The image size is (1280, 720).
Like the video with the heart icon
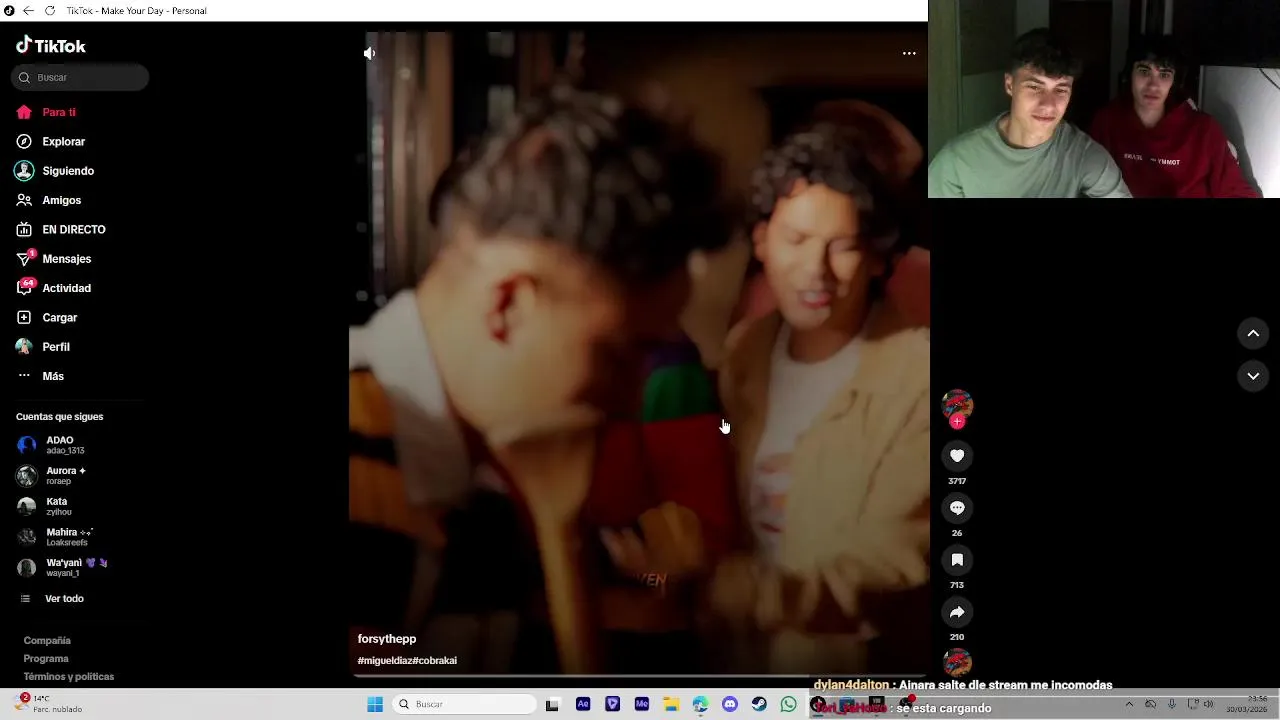tap(957, 456)
